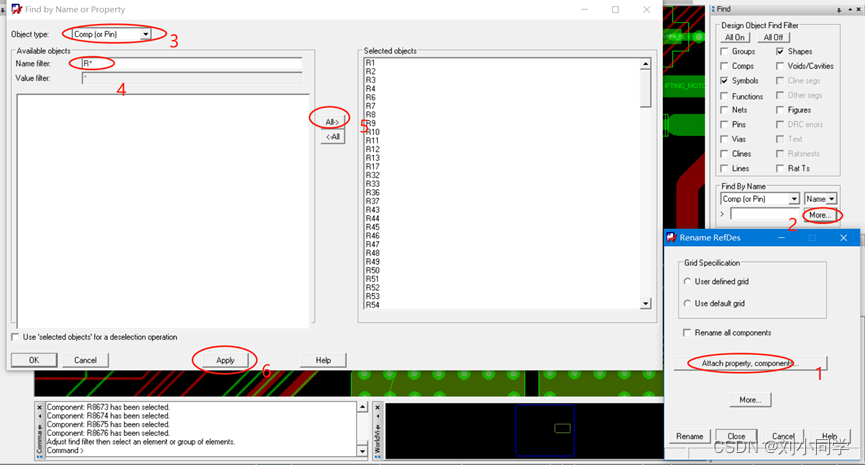Pin the Find panel using pushpin icon
This screenshot has width=865, height=465.
click(841, 9)
